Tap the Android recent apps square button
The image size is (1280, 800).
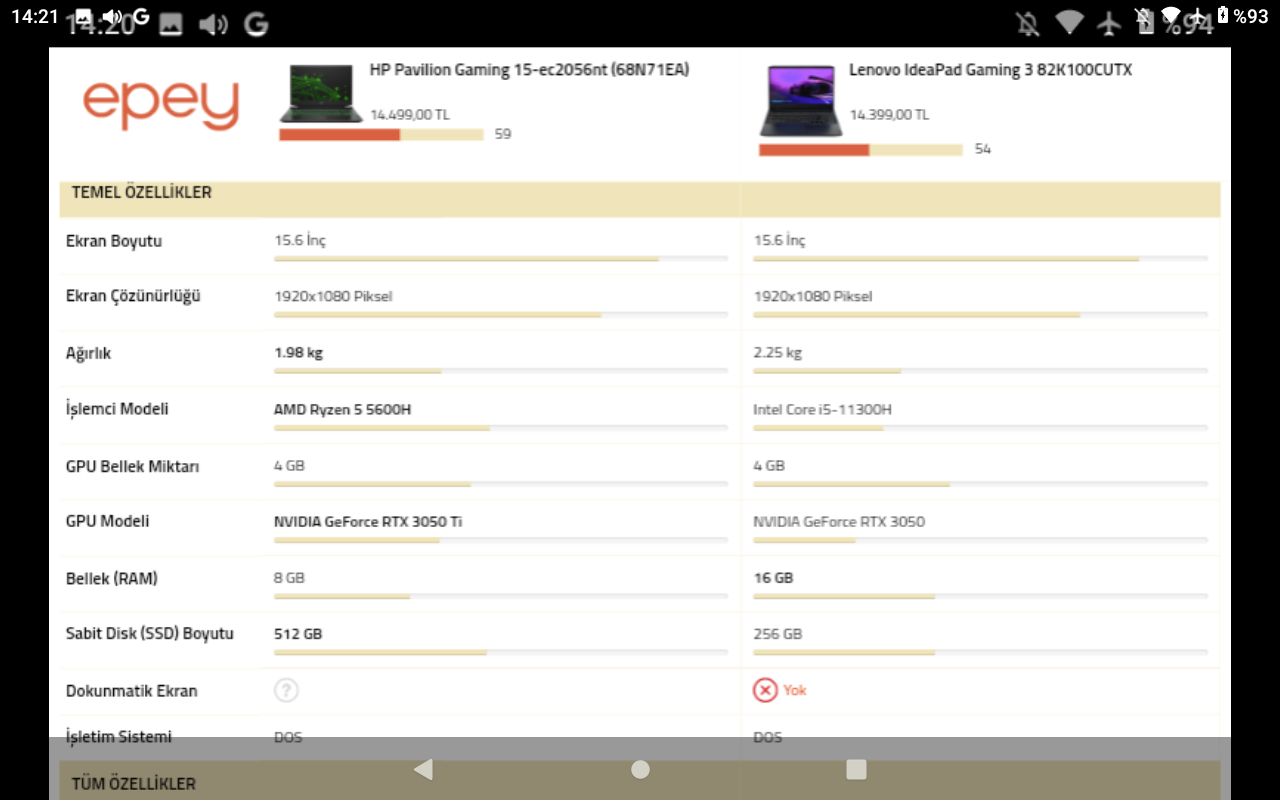point(856,769)
